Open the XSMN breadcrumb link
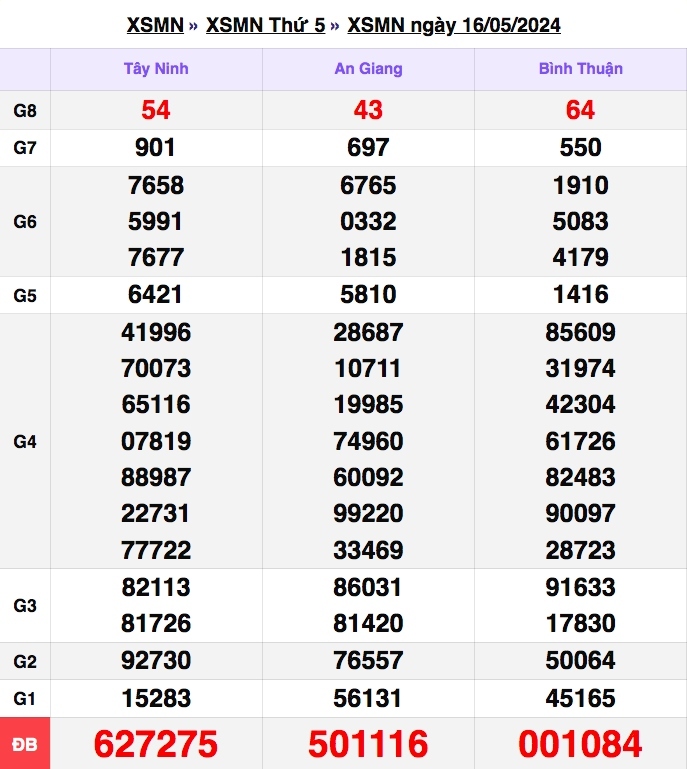687x769 pixels. click(155, 25)
